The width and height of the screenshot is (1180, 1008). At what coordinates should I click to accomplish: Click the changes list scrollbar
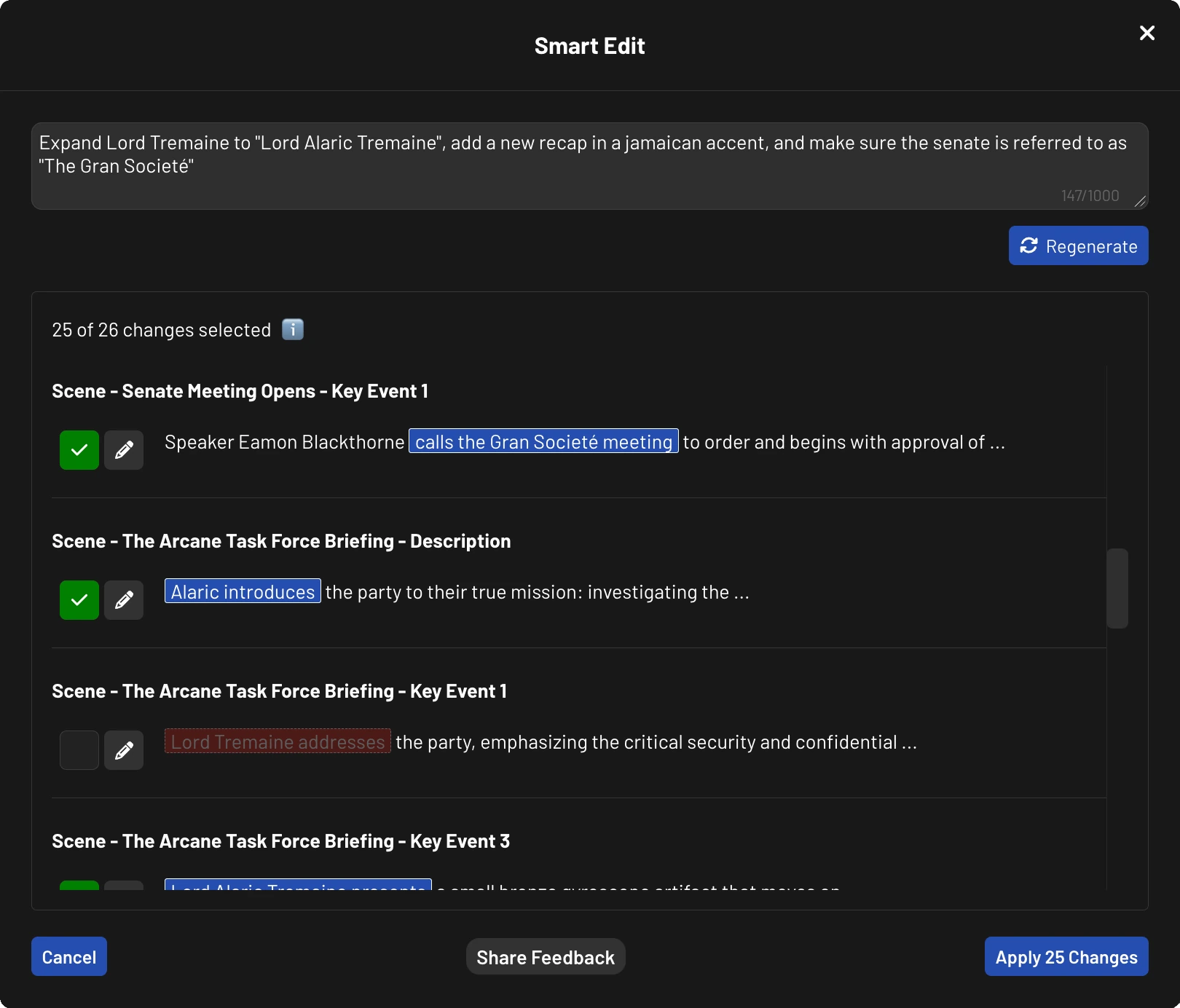click(1116, 588)
